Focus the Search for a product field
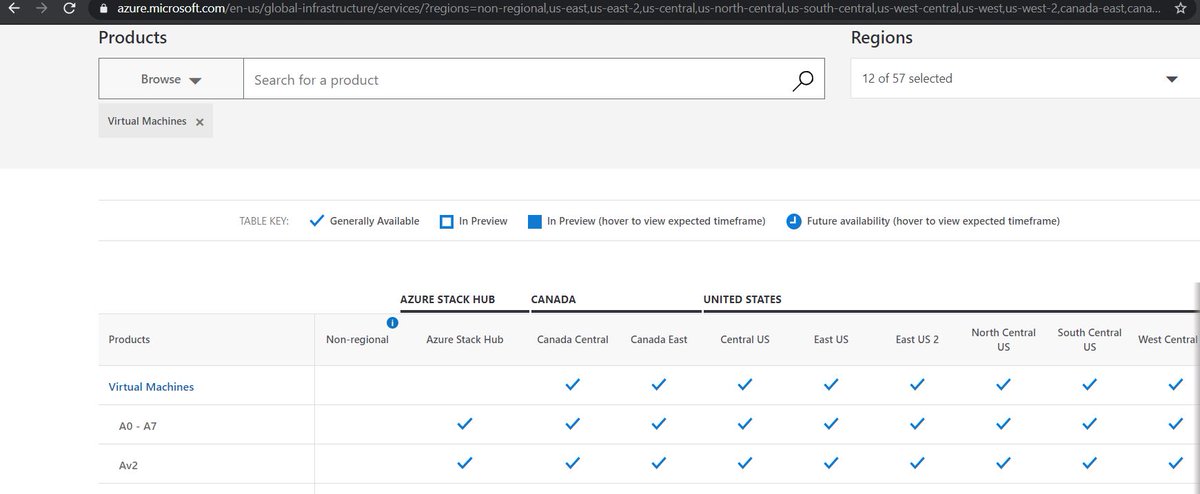This screenshot has width=1200, height=494. (534, 79)
